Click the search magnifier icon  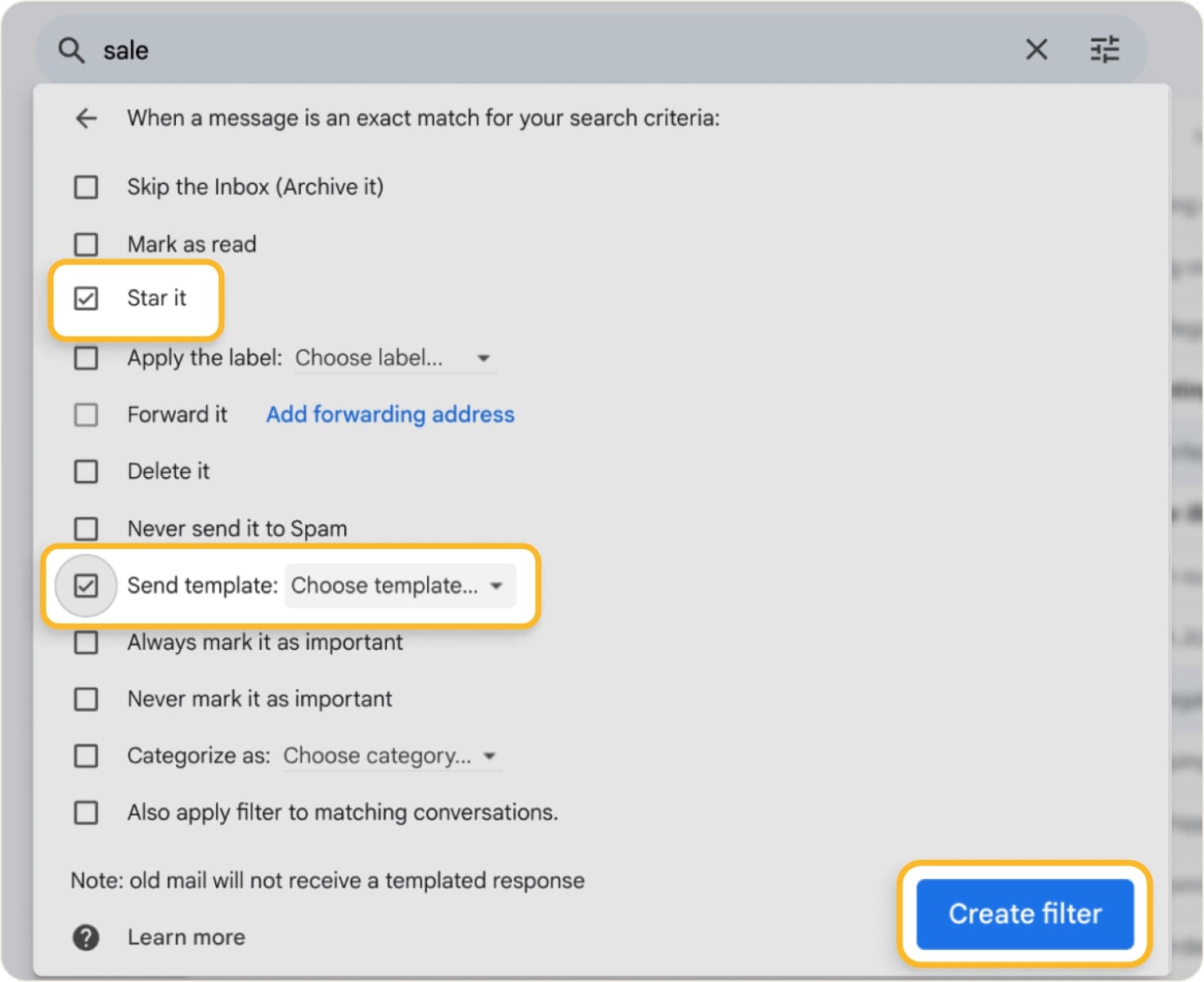[71, 50]
